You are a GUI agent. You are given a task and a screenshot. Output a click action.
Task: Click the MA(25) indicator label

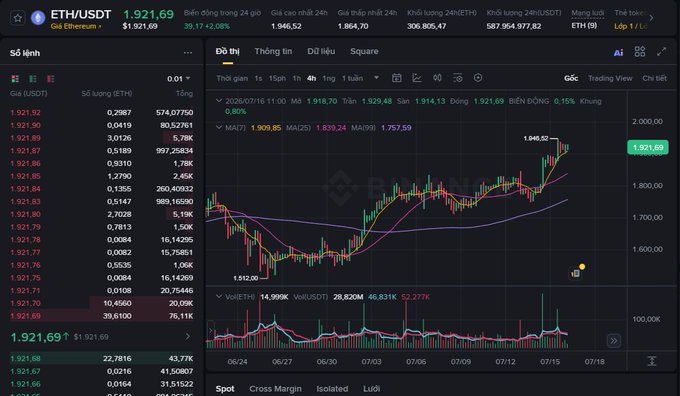pyautogui.click(x=298, y=128)
